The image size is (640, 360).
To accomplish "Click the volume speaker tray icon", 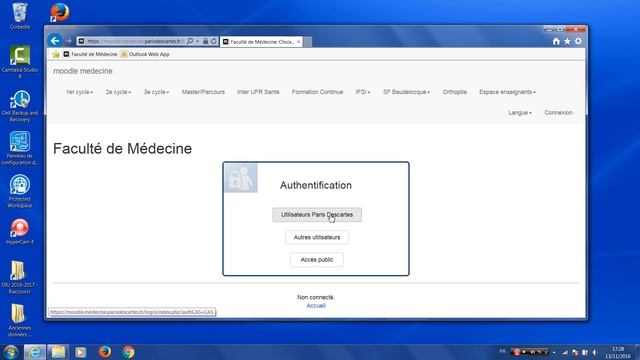I will pos(595,352).
